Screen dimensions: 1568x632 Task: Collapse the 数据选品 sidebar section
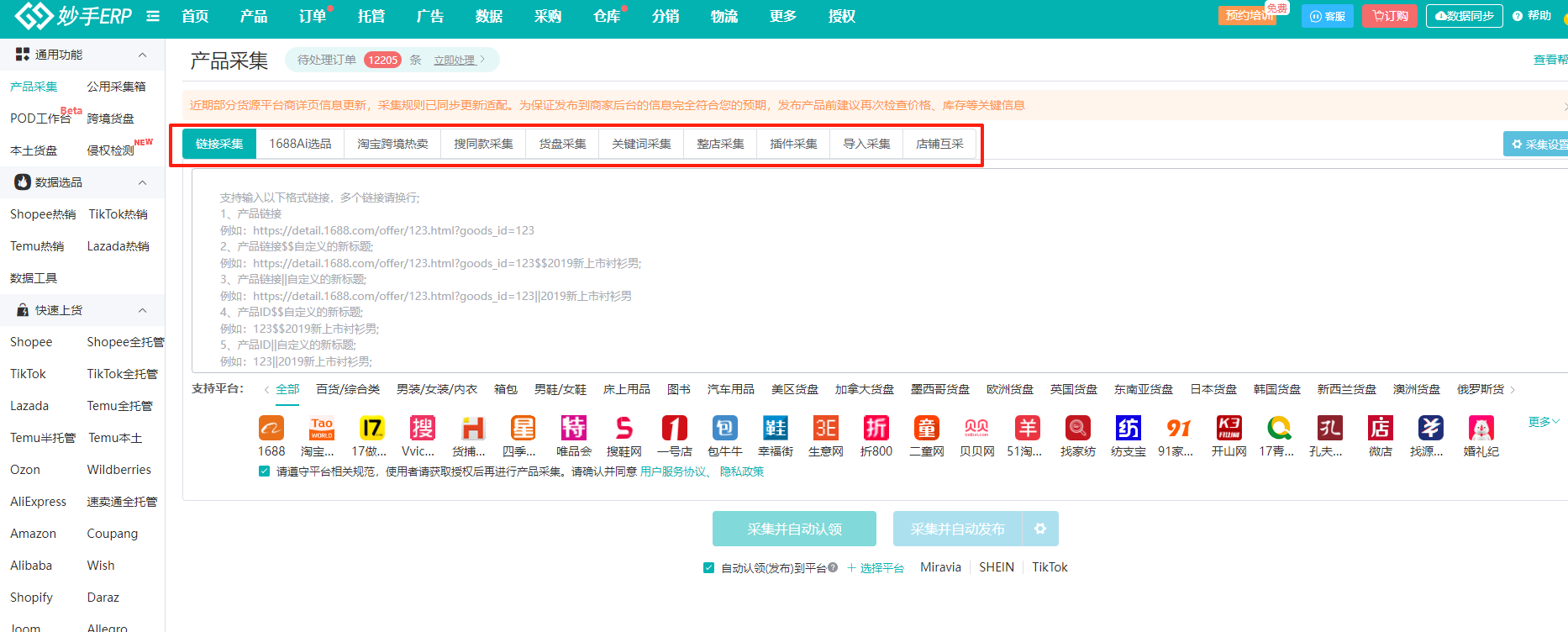(142, 182)
